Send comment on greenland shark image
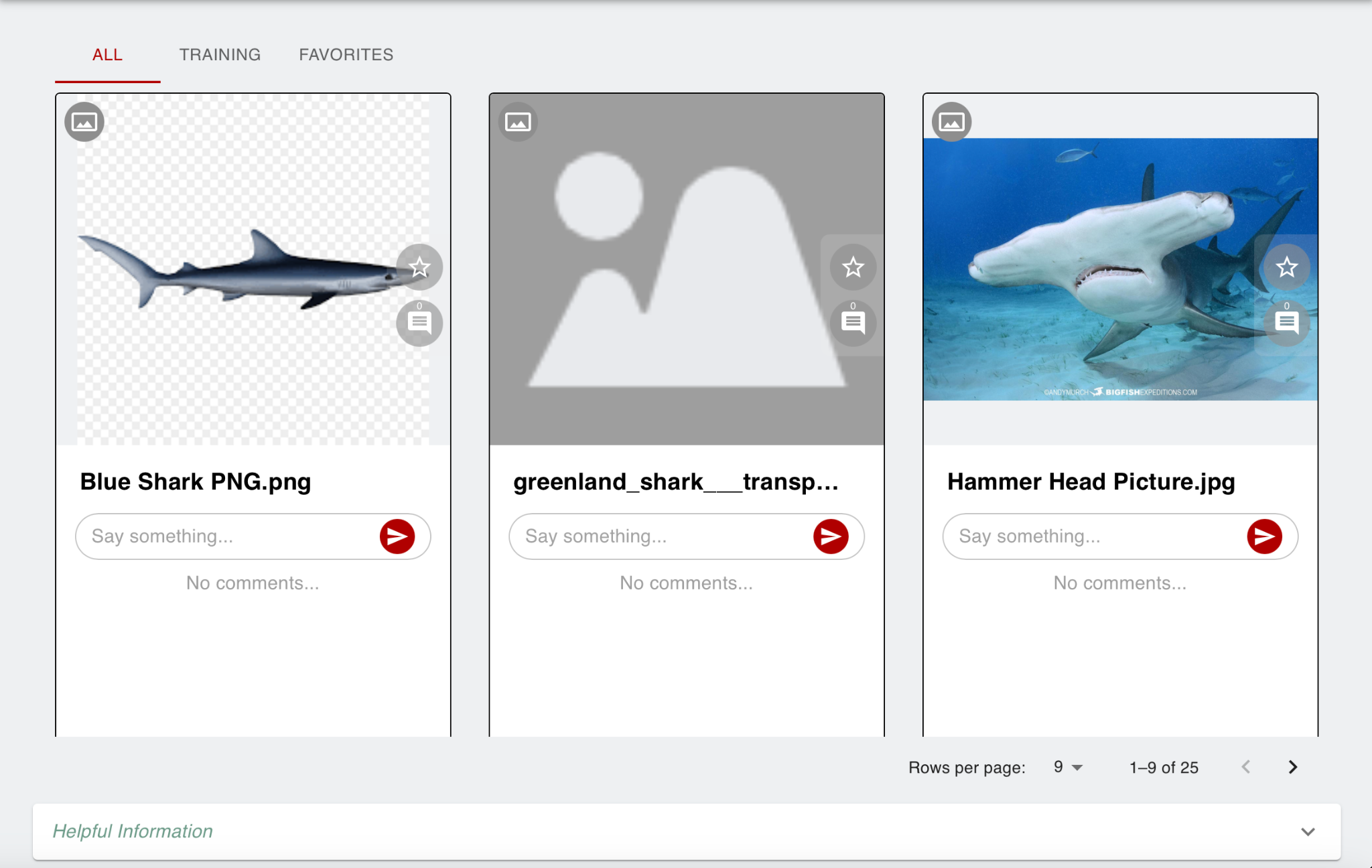 (831, 536)
